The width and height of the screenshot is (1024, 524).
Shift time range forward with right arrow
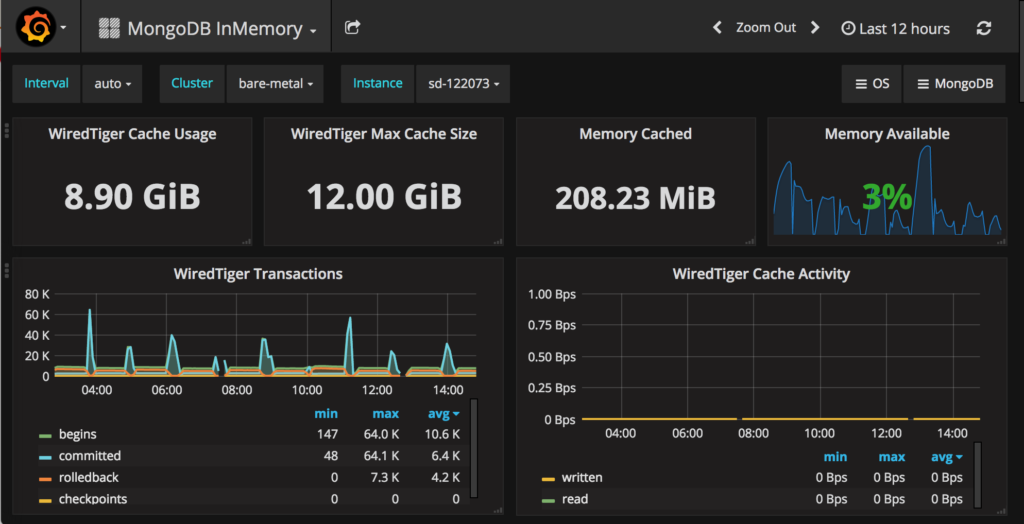pyautogui.click(x=814, y=27)
